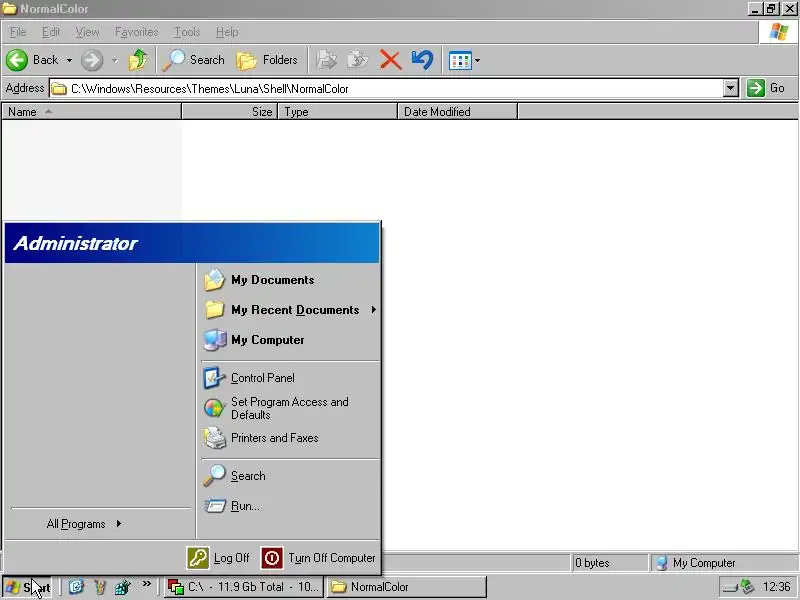Click the NormalColor title bar folder icon
This screenshot has height=600, width=800.
click(10, 9)
